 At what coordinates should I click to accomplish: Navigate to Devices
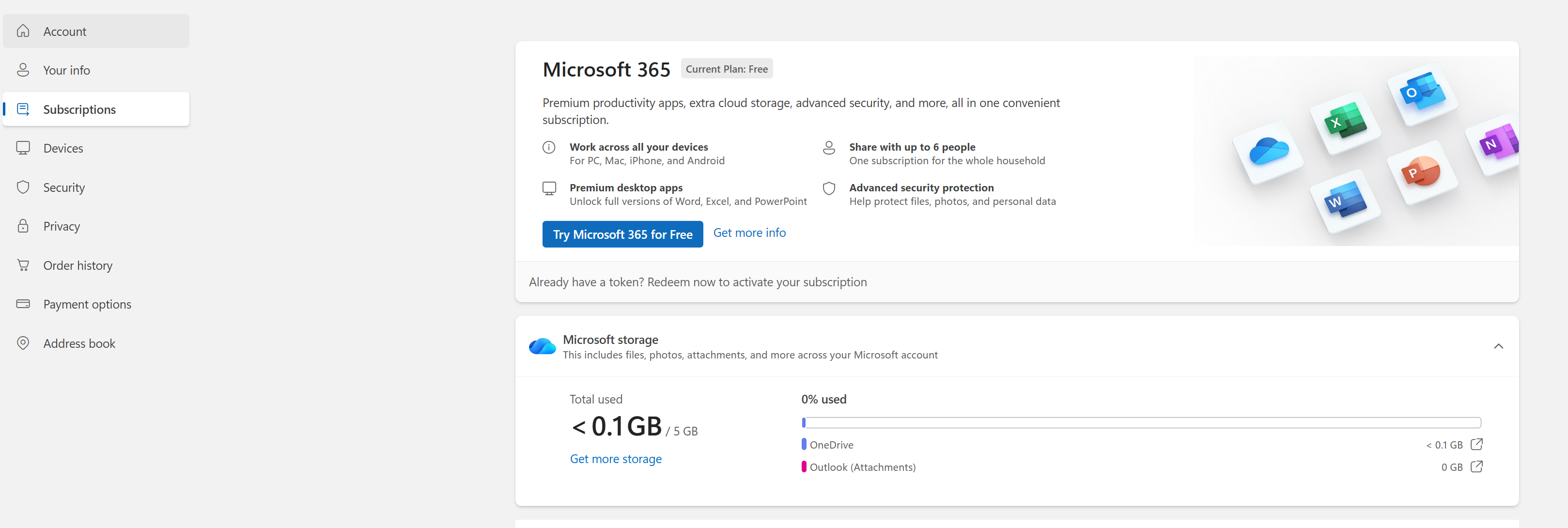pos(96,148)
